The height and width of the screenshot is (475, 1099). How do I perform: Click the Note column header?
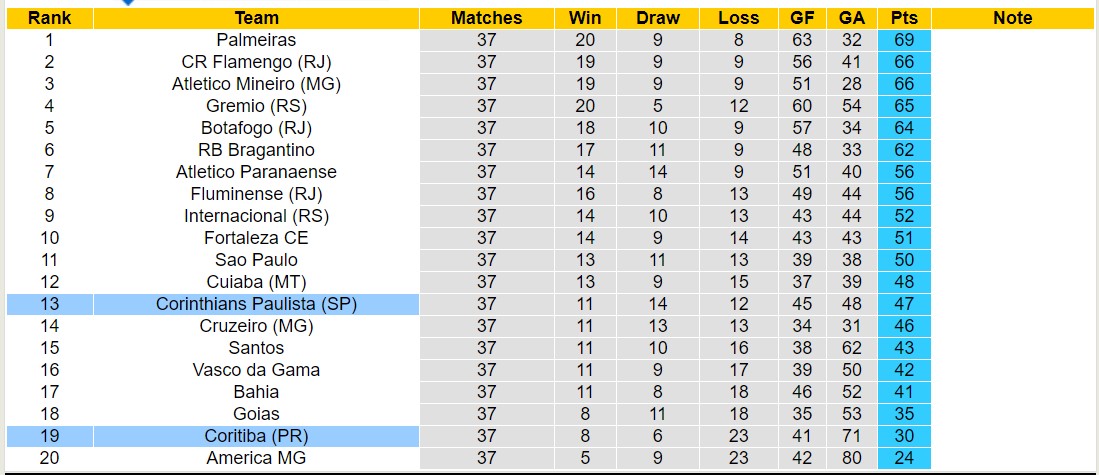(1013, 18)
